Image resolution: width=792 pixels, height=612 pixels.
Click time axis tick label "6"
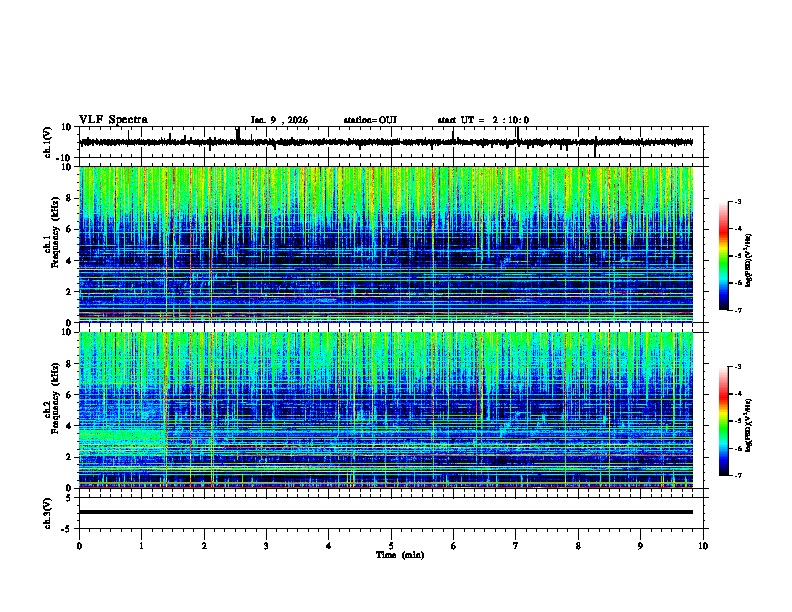point(453,546)
